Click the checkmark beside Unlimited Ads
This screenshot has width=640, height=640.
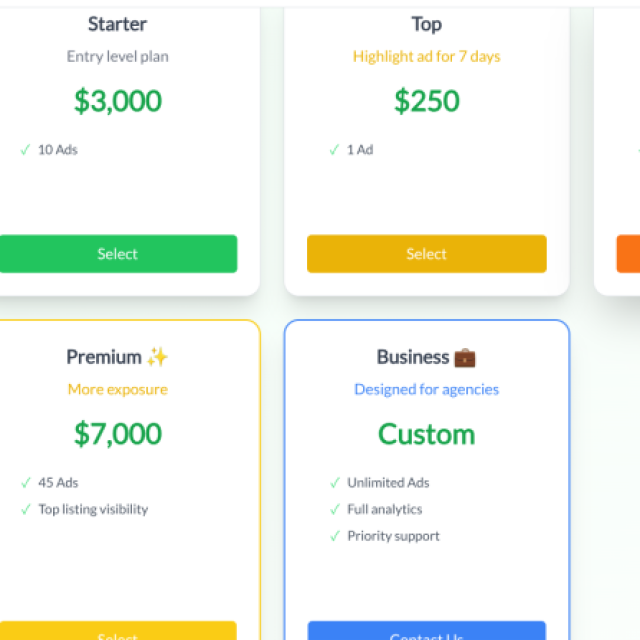pyautogui.click(x=335, y=482)
